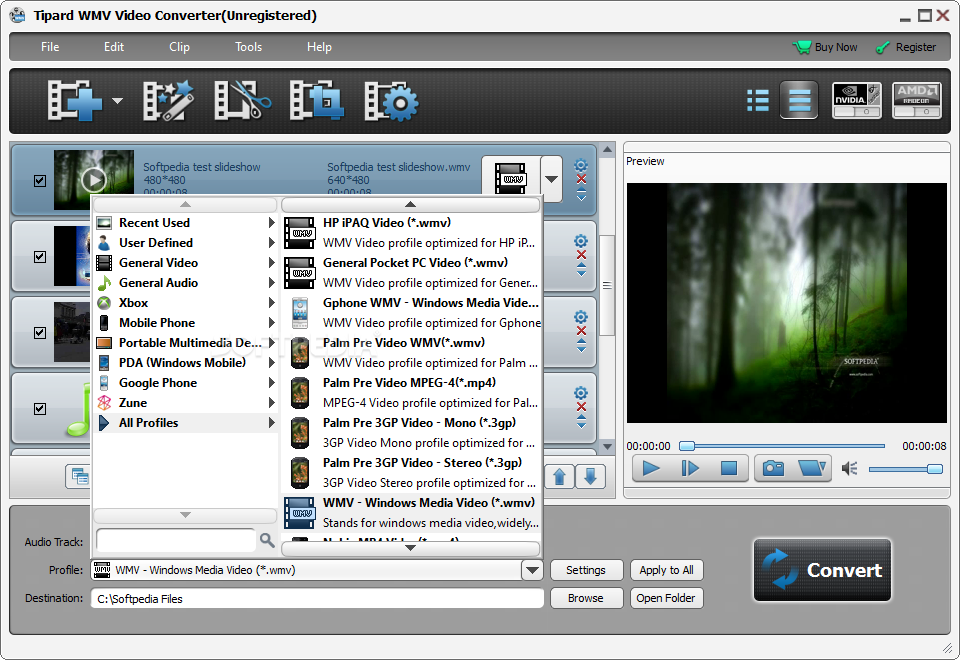
Task: Choose HP iPAQ Video (*.wmv) profile
Action: click(x=411, y=233)
